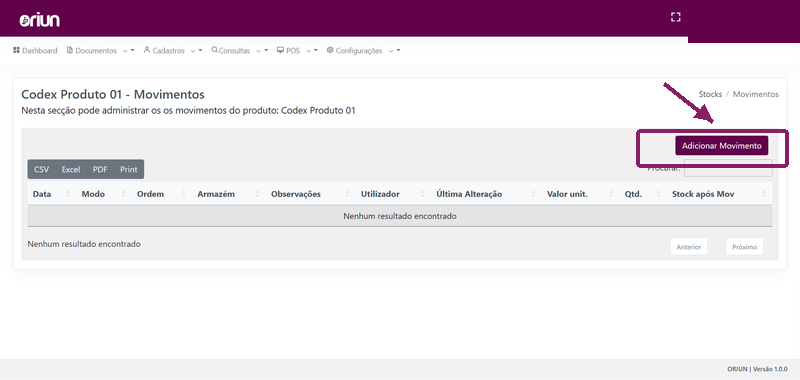The image size is (800, 380).
Task: Export table to Excel
Action: tap(71, 169)
